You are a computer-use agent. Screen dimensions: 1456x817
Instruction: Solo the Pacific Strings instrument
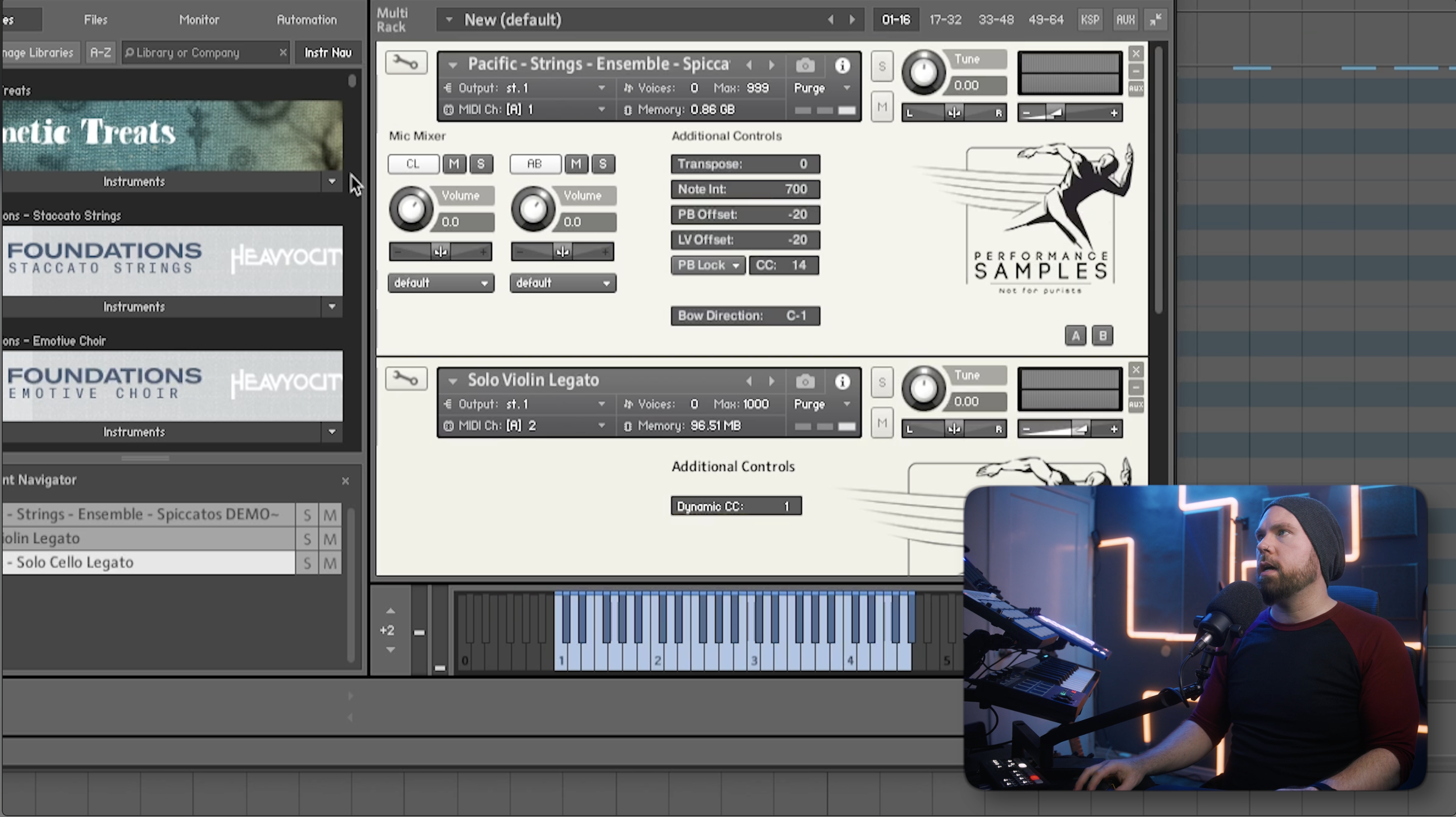[882, 67]
